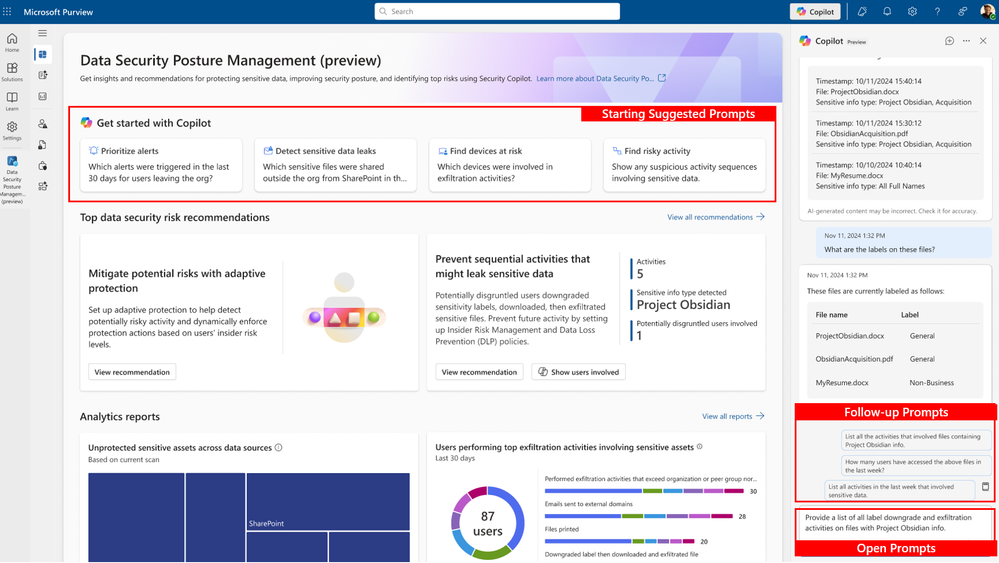This screenshot has height=563, width=999.
Task: Click info icon beside Unprotected sensitive assets
Action: pos(278,448)
